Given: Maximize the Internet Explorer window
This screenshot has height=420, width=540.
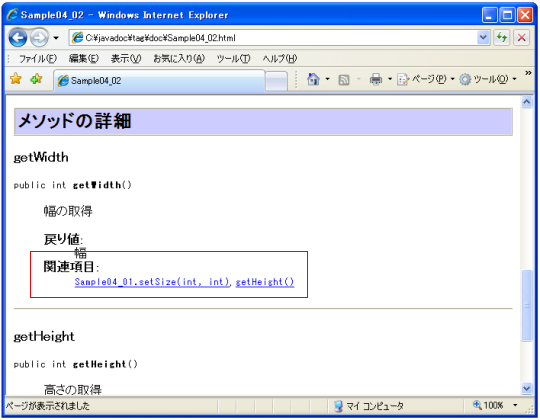Looking at the screenshot, I should point(507,15).
